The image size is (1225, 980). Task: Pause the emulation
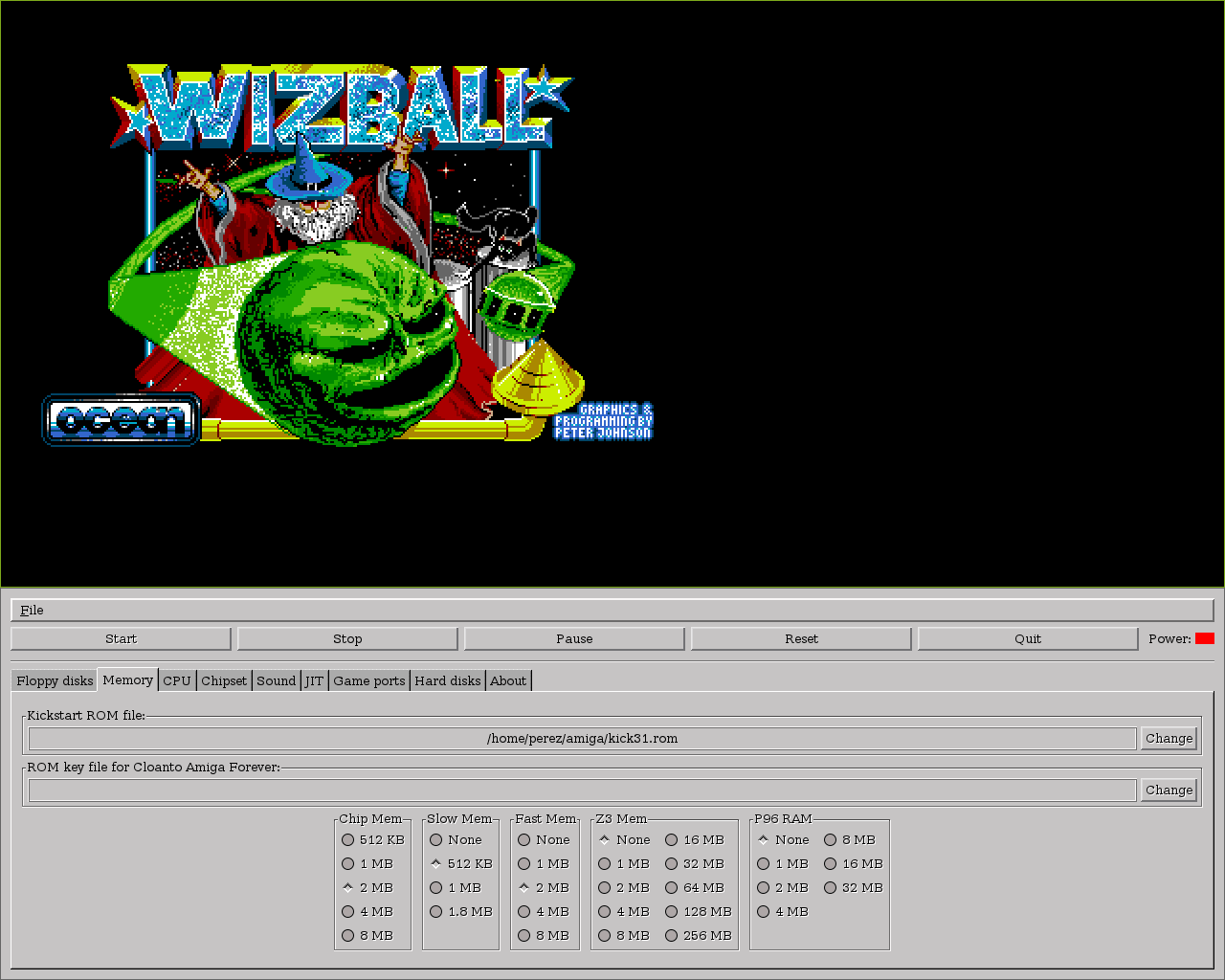574,638
